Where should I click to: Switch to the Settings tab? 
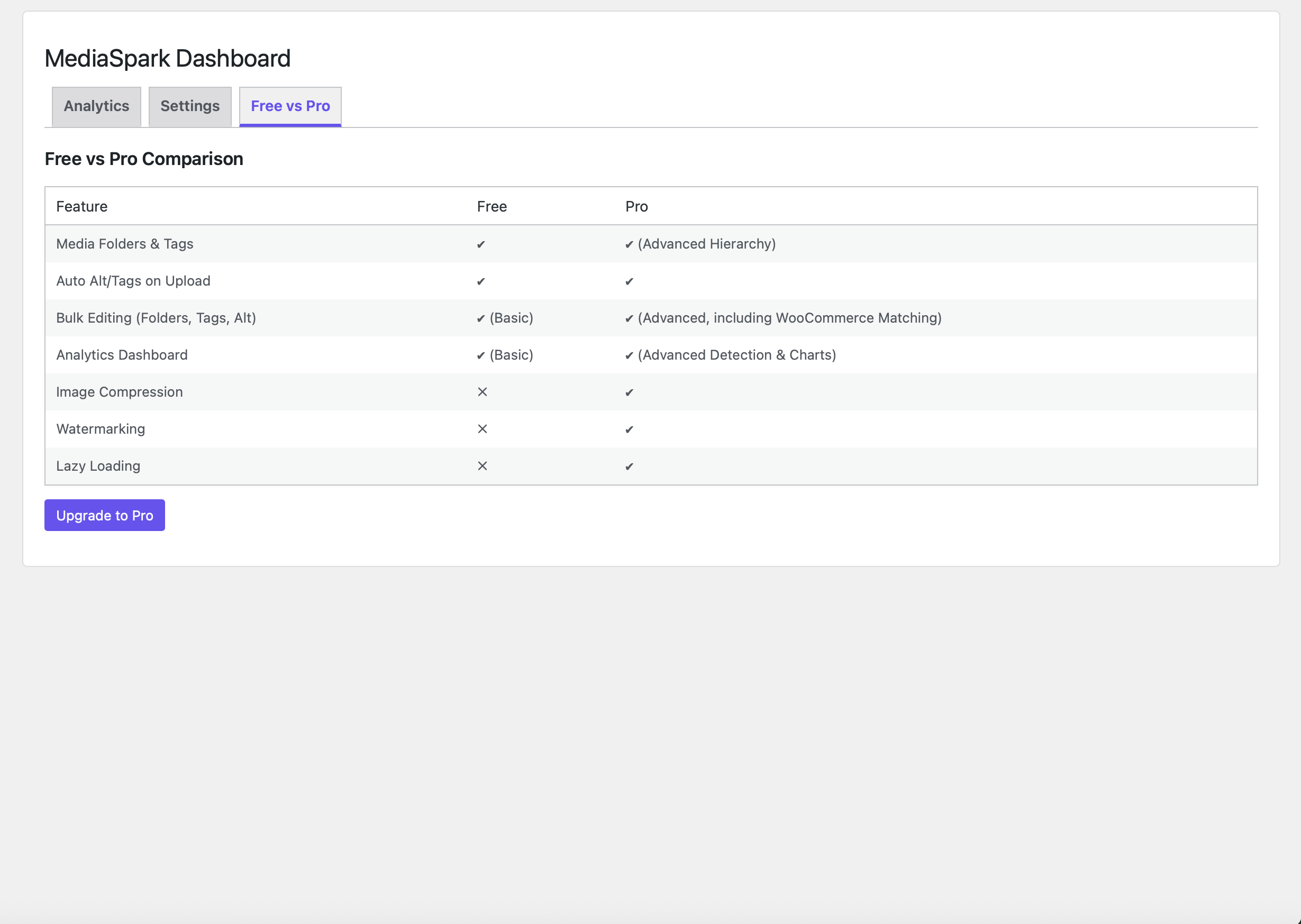click(189, 106)
